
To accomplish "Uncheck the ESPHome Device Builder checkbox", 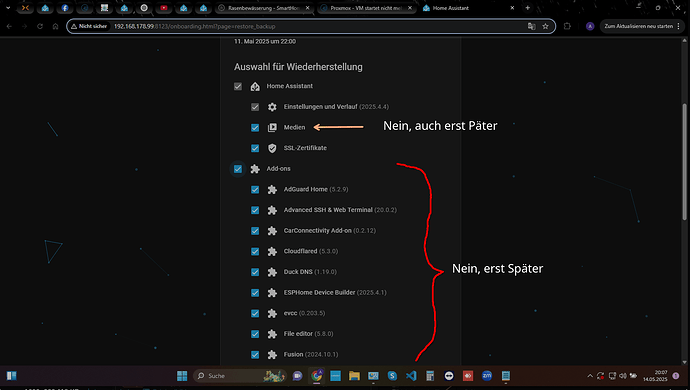I will 255,293.
